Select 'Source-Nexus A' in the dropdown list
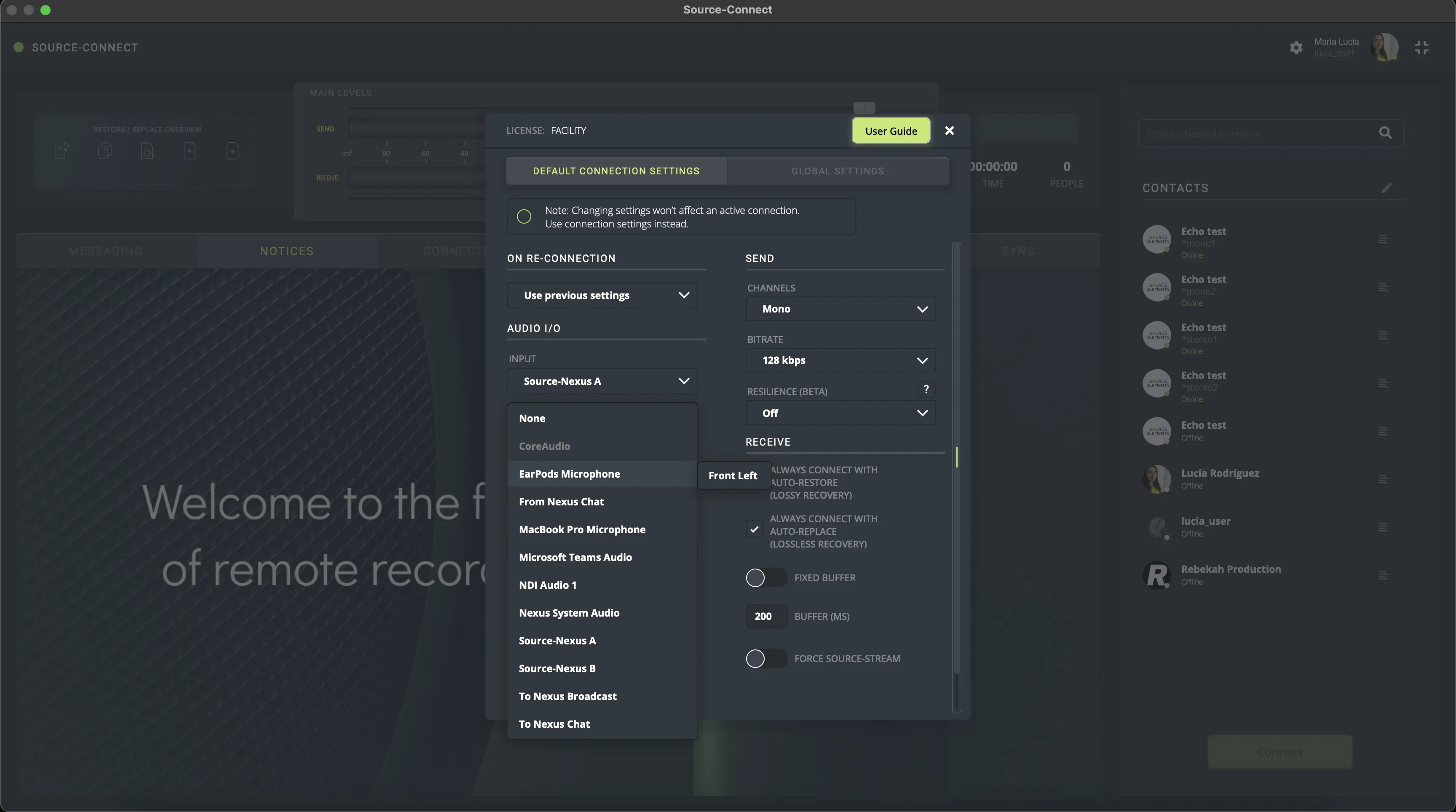This screenshot has height=812, width=1456. [x=602, y=641]
